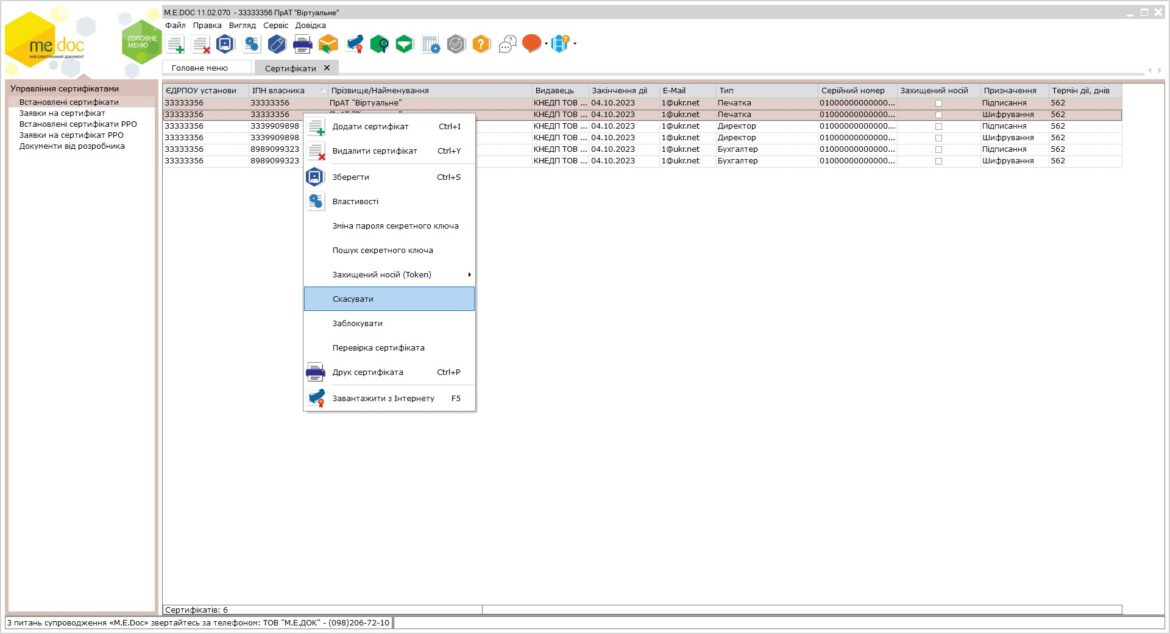Toggle Захищений носій checkbox in Бухгалтер Підписання row
This screenshot has width=1170, height=634.
click(939, 150)
